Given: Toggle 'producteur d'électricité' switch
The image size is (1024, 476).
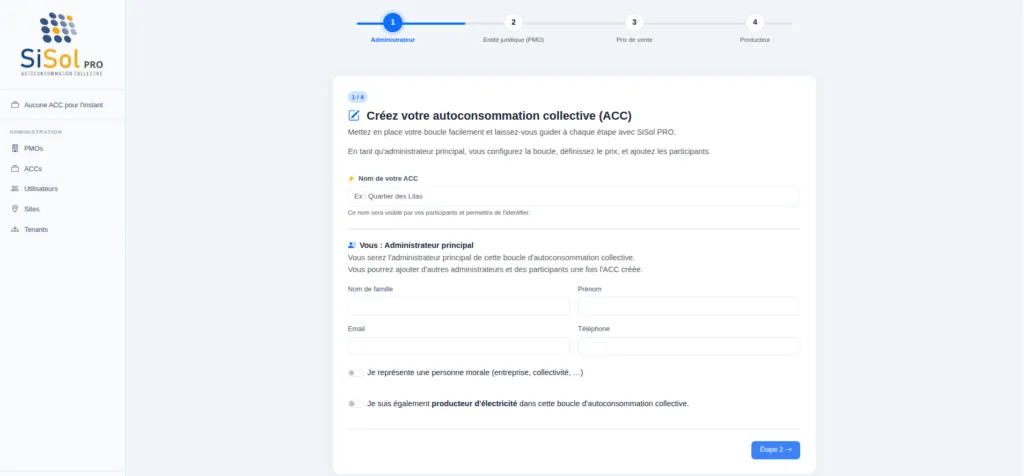Looking at the screenshot, I should pyautogui.click(x=355, y=404).
